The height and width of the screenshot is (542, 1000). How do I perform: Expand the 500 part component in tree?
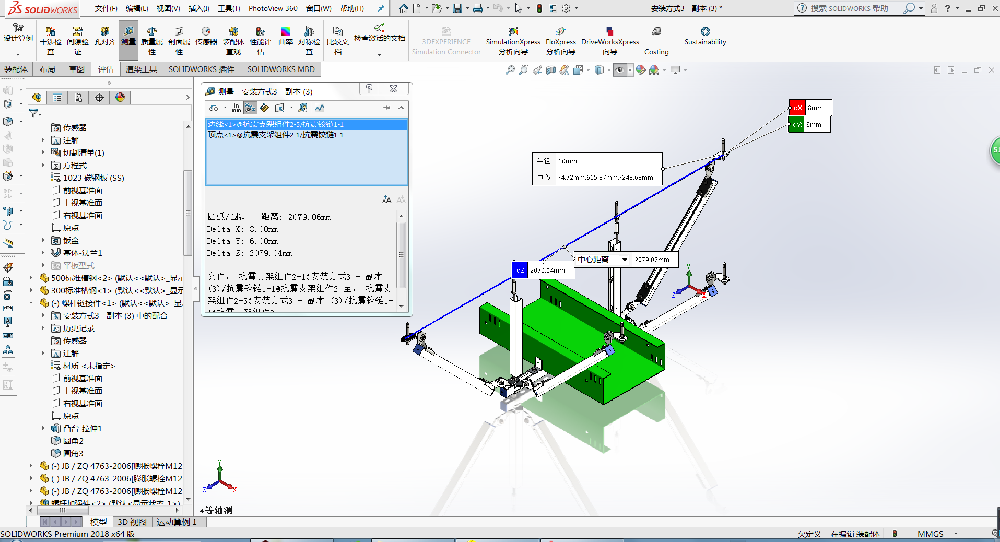31,278
